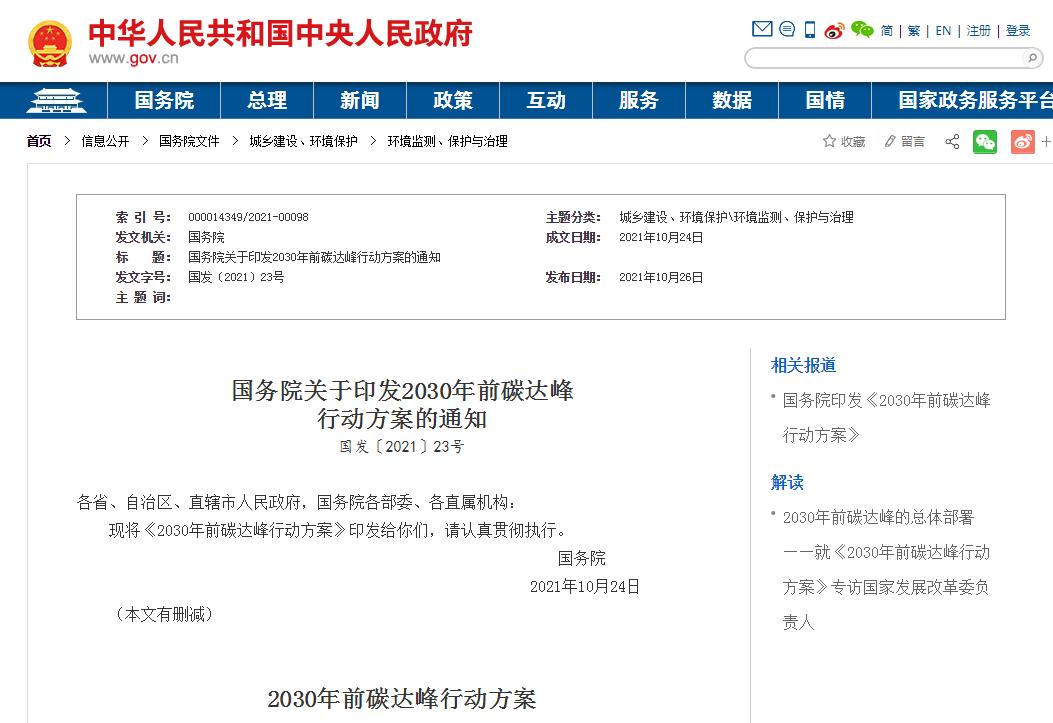Share via green WeChat button
This screenshot has width=1053, height=723.
point(985,142)
